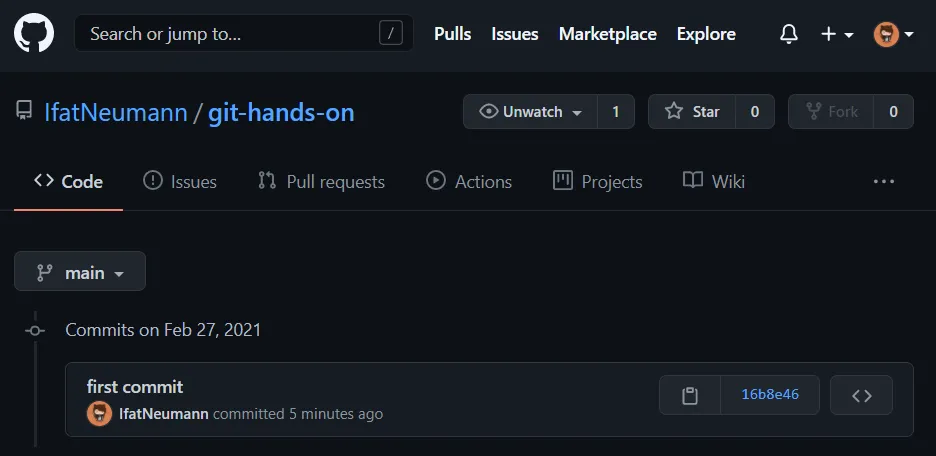Open the IfatNeumann owner profile link
The image size is (936, 456).
pos(116,112)
